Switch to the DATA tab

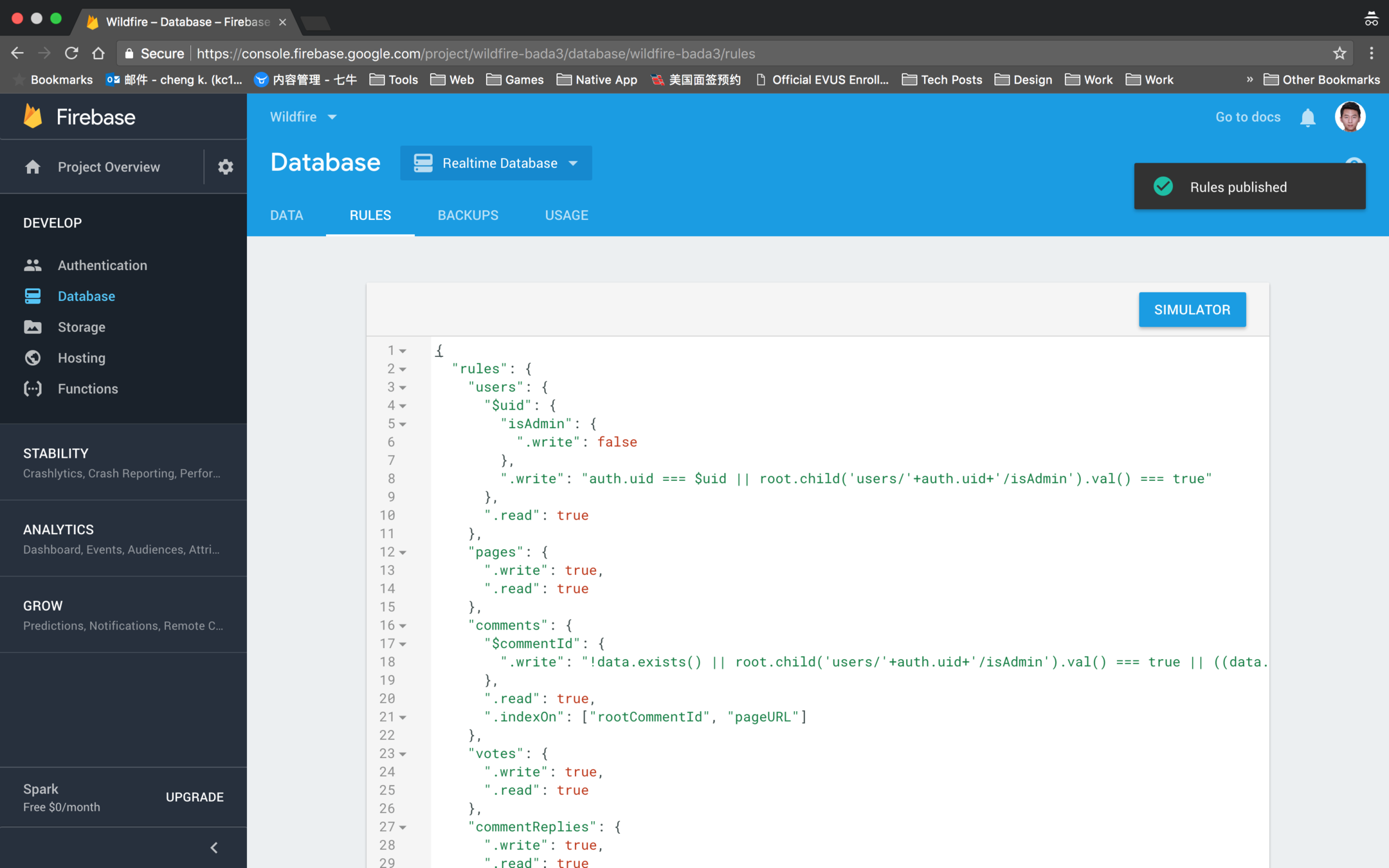pos(286,215)
